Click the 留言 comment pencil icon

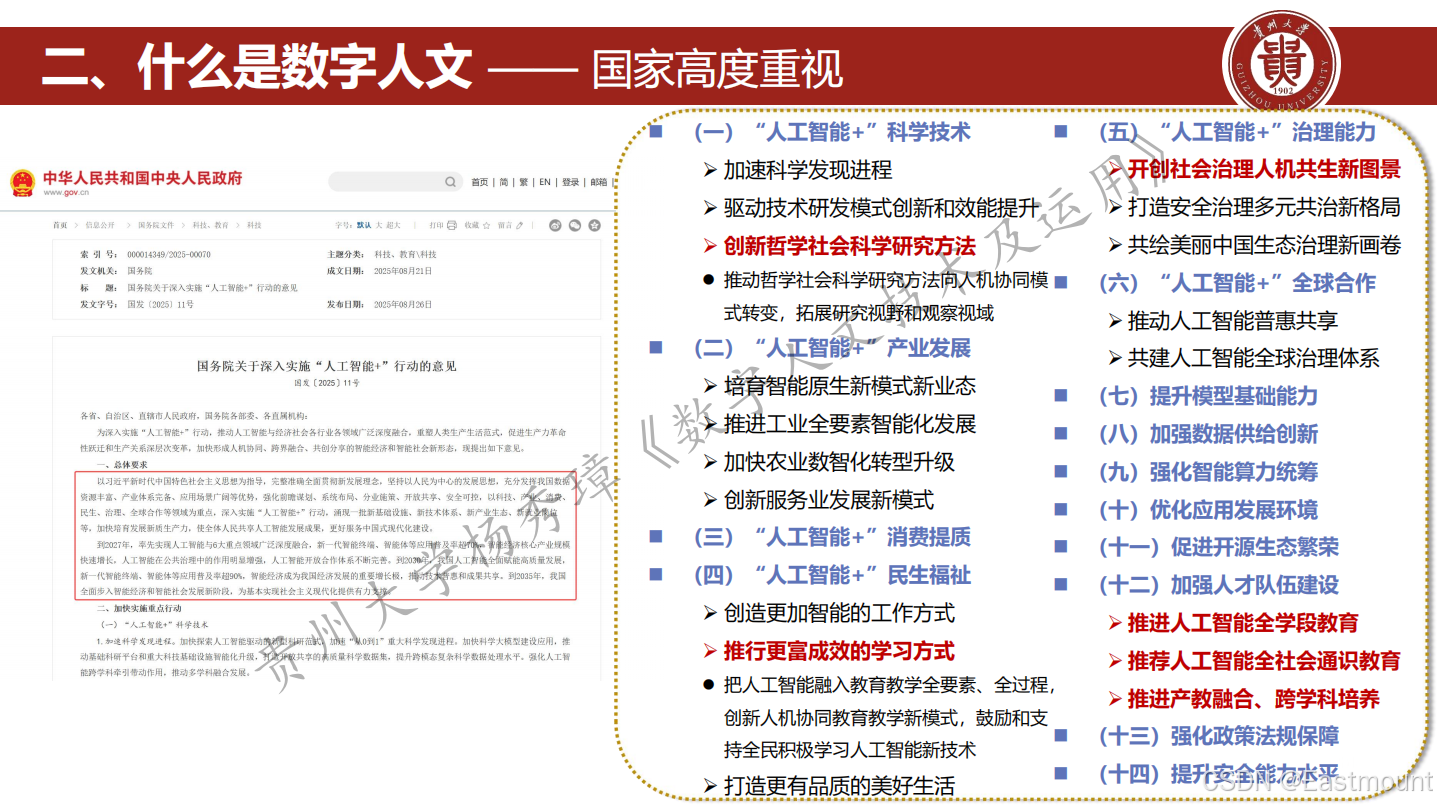pyautogui.click(x=519, y=226)
